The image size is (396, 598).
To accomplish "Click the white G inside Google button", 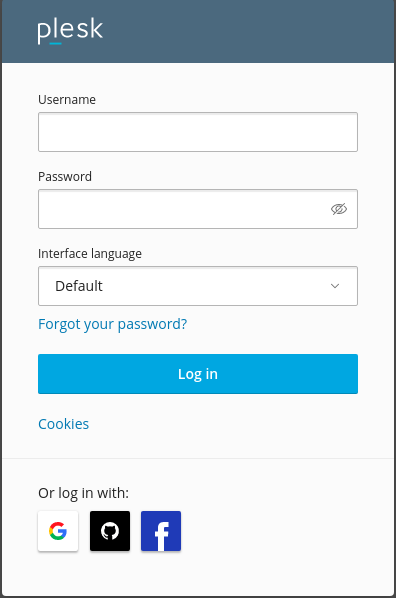I will point(58,531).
